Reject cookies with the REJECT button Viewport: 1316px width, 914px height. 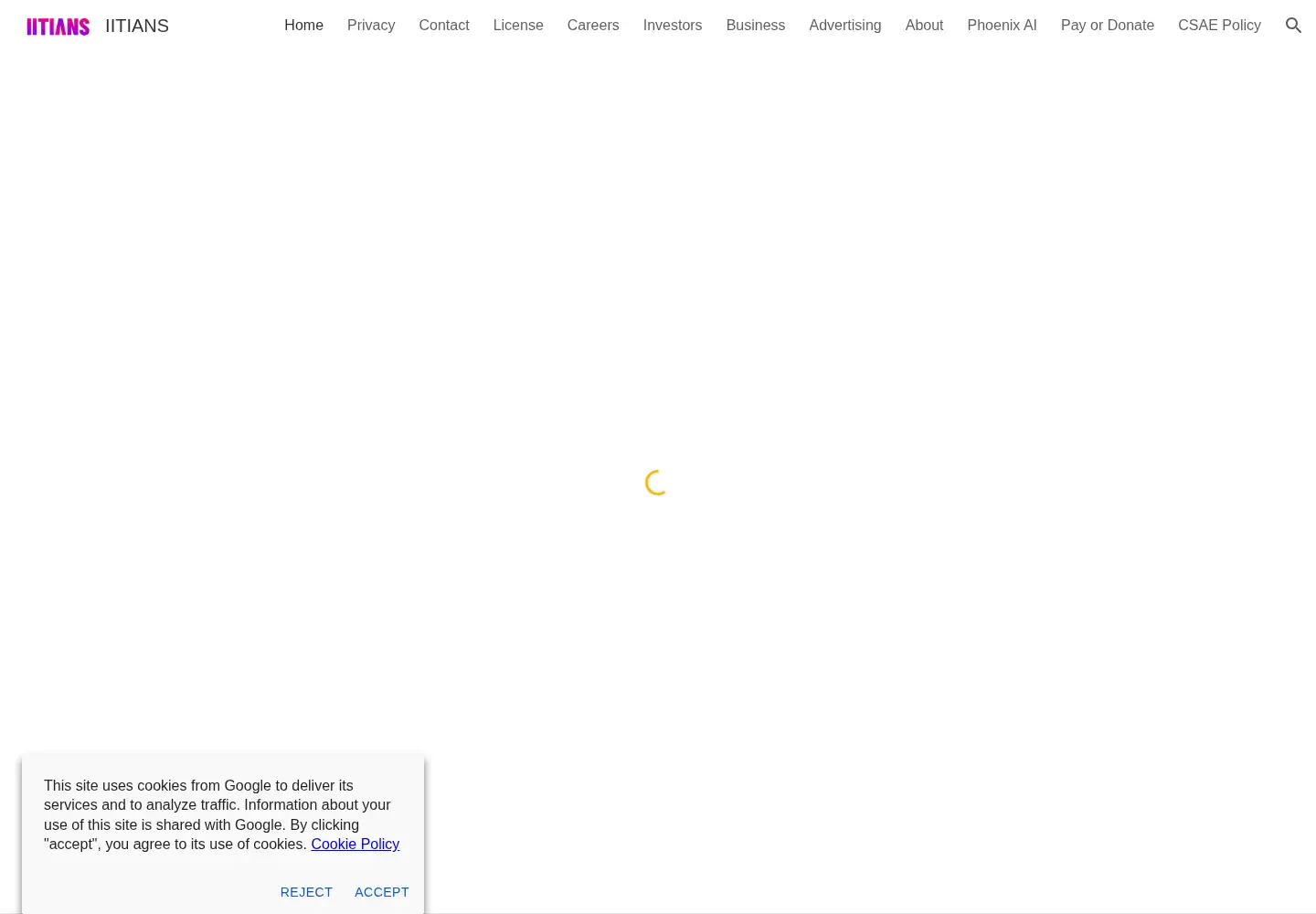coord(306,892)
